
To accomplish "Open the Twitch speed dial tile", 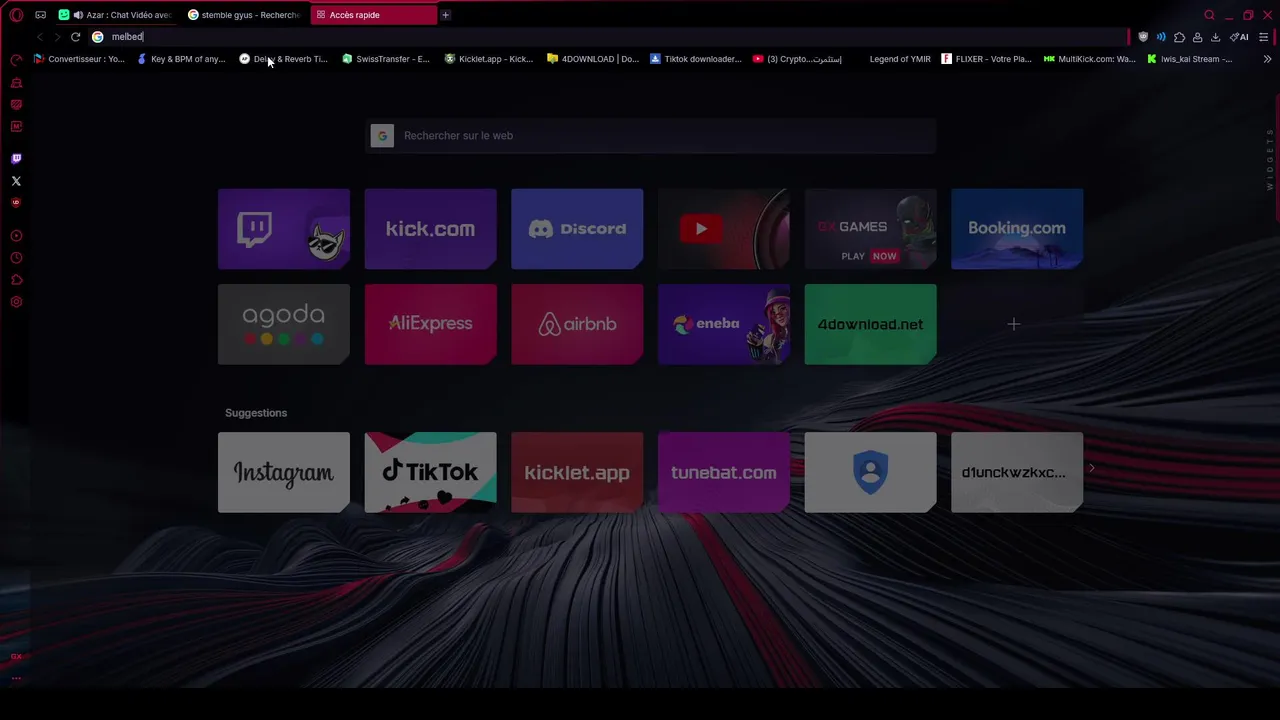I will (x=284, y=229).
